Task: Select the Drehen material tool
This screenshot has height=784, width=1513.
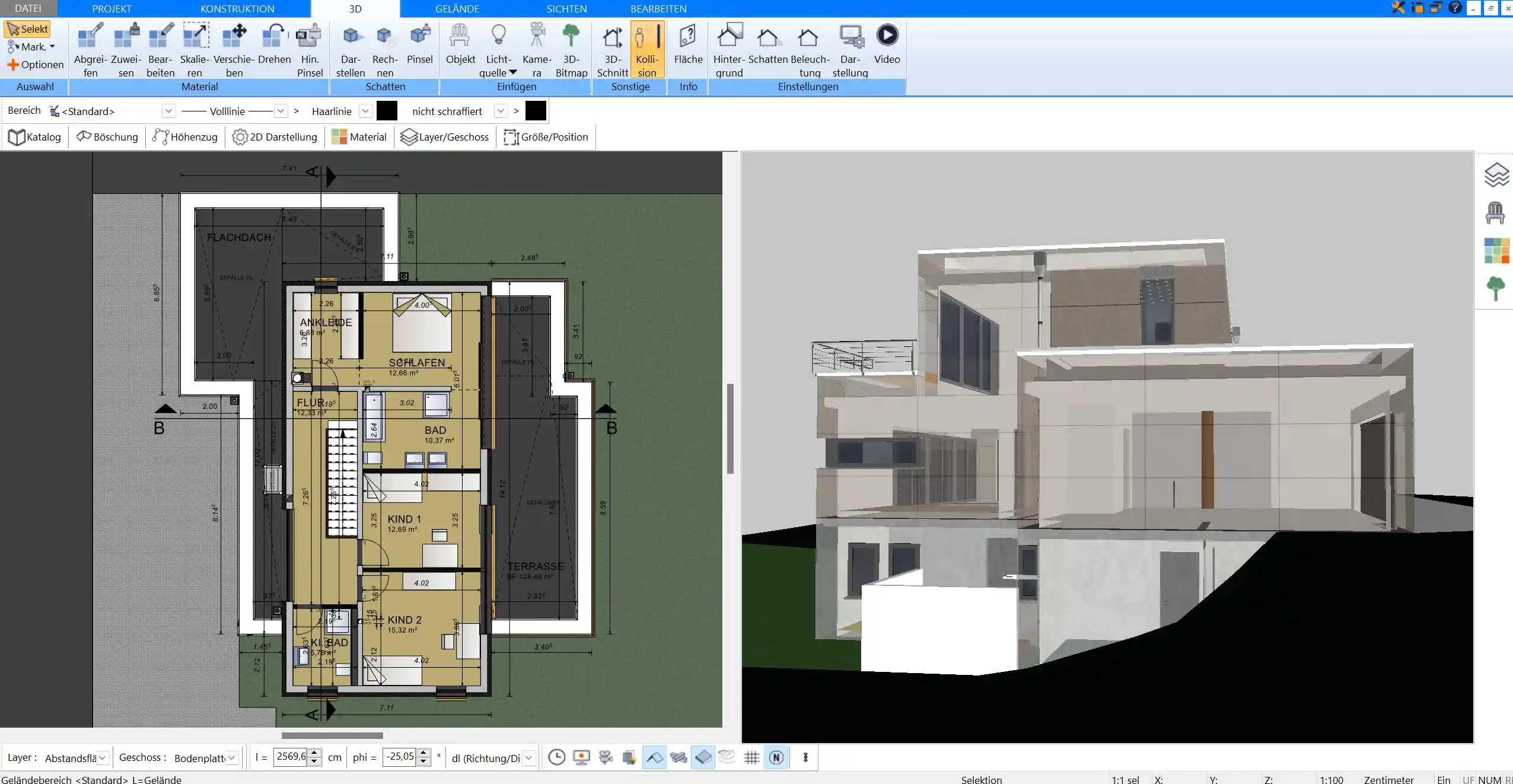Action: tap(274, 44)
